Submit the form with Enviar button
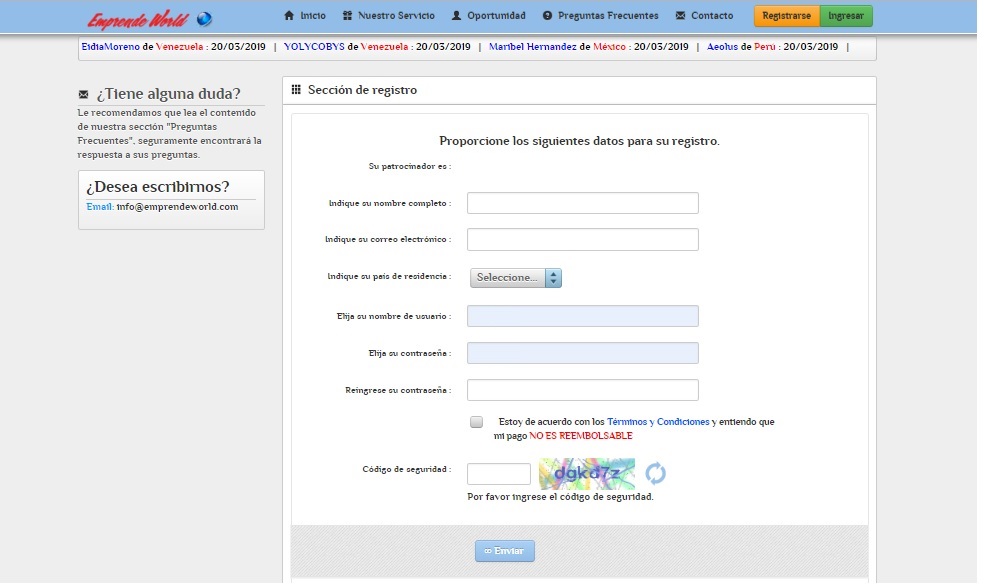This screenshot has height=588, width=984. [505, 551]
